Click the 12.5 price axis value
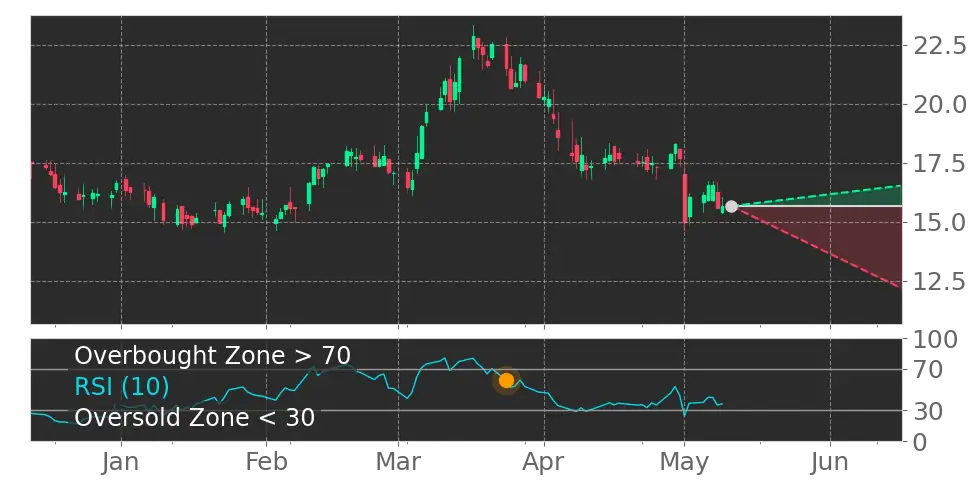 click(x=939, y=281)
